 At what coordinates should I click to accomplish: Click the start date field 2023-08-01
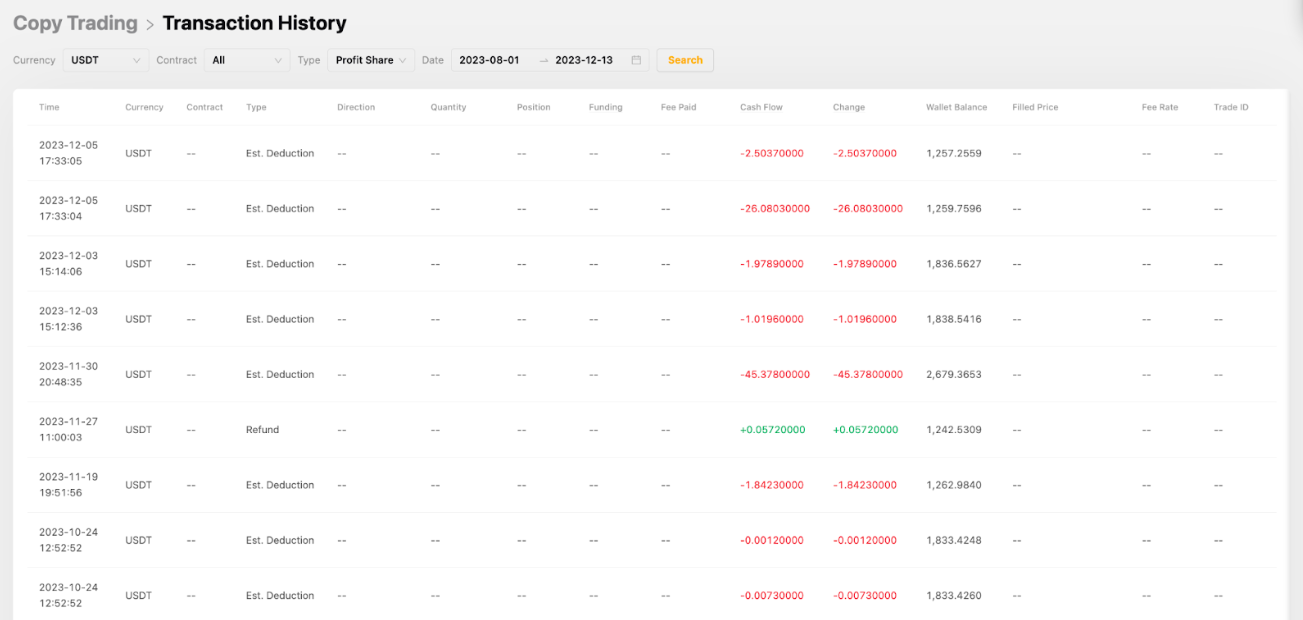[489, 60]
